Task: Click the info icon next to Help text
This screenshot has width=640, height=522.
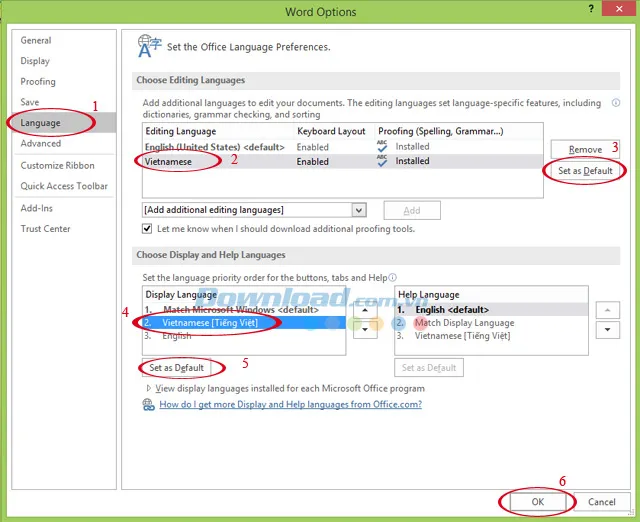Action: (x=393, y=278)
